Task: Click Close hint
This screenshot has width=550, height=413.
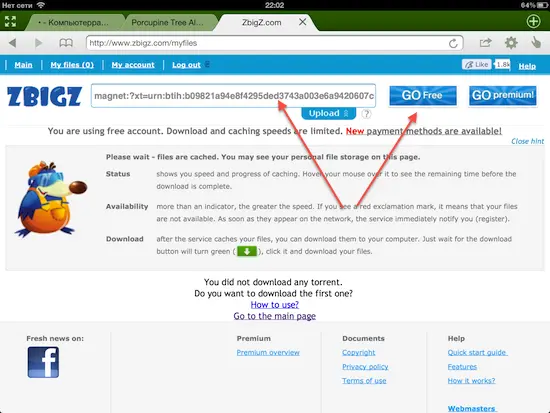Action: point(527,141)
